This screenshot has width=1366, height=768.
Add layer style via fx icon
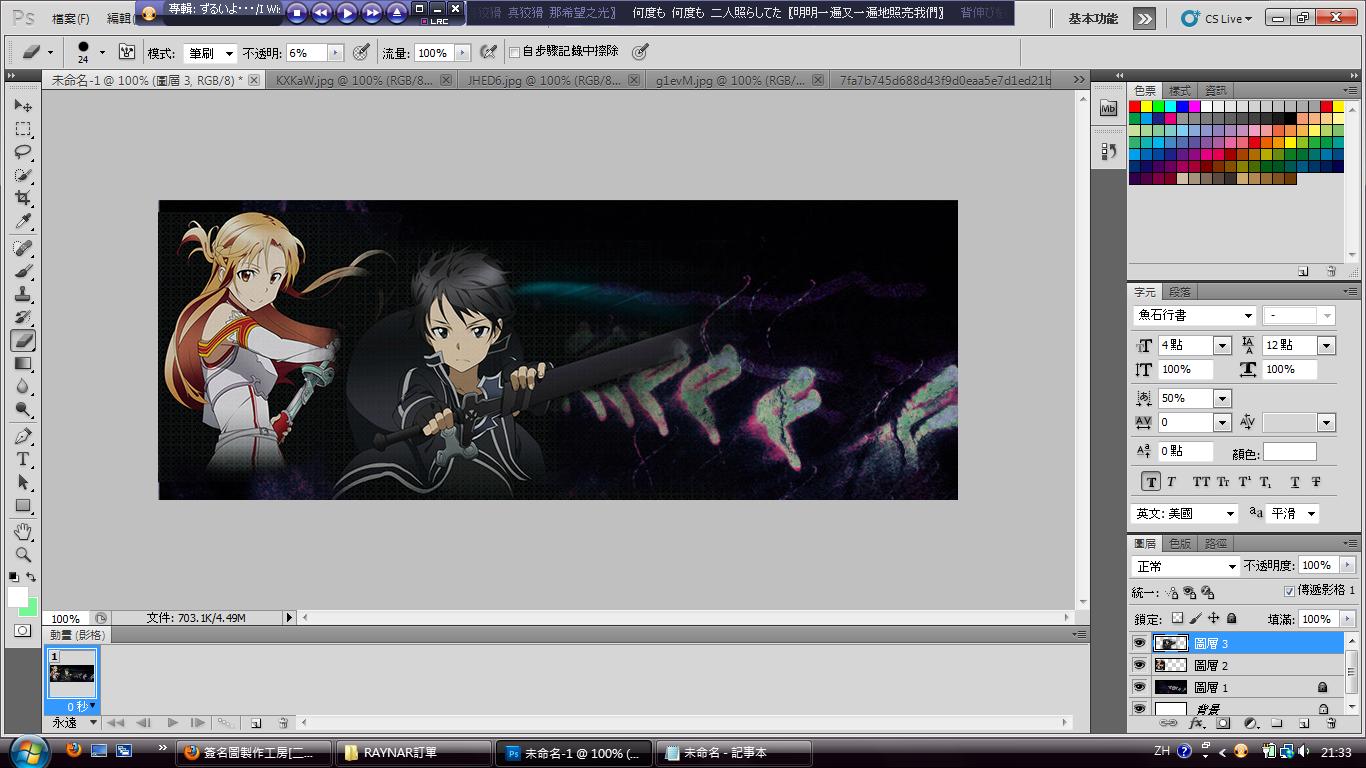point(1195,723)
